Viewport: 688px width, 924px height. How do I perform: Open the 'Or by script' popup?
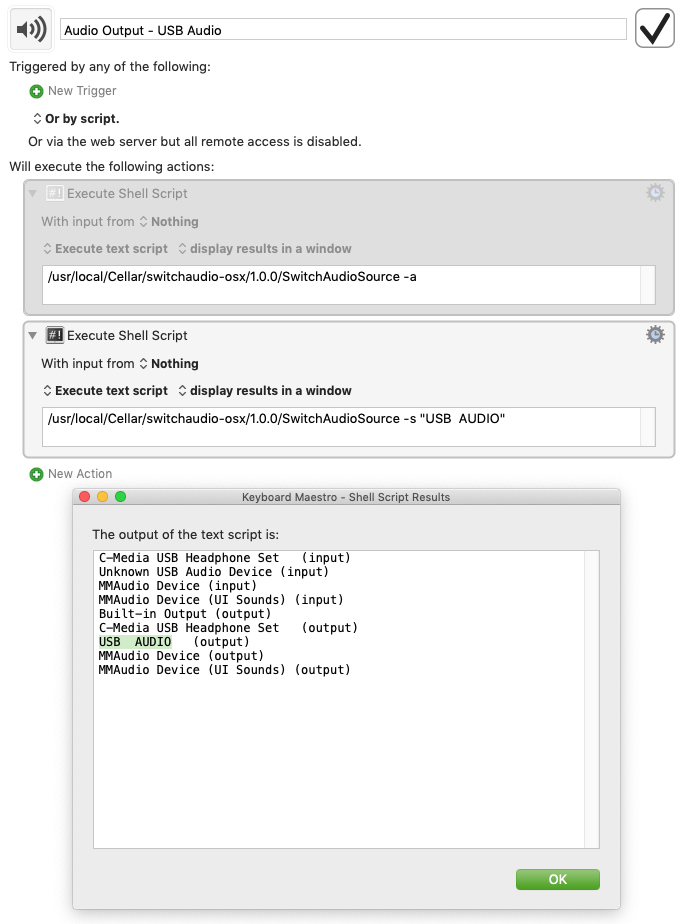(x=77, y=118)
